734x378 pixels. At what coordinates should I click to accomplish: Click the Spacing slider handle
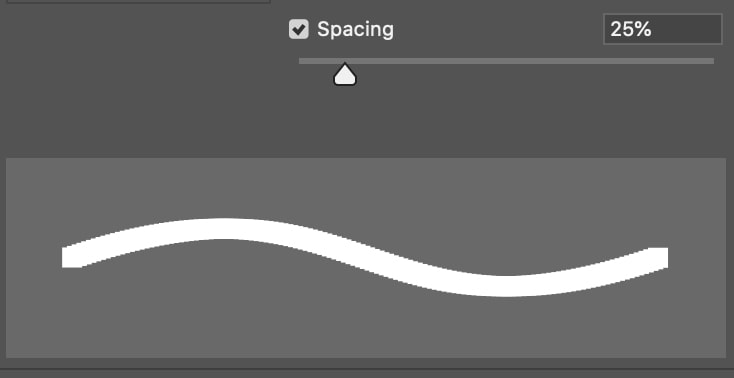click(x=345, y=74)
